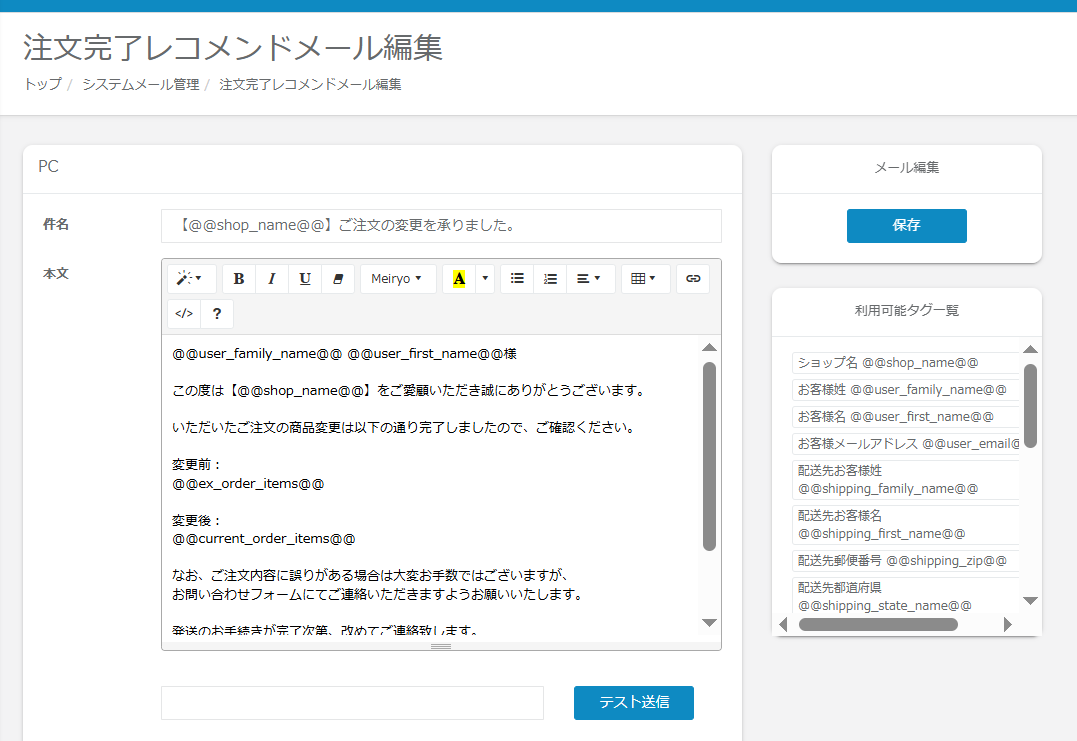Navigate to トップ breadcrumb link
1077x741 pixels.
(x=42, y=85)
